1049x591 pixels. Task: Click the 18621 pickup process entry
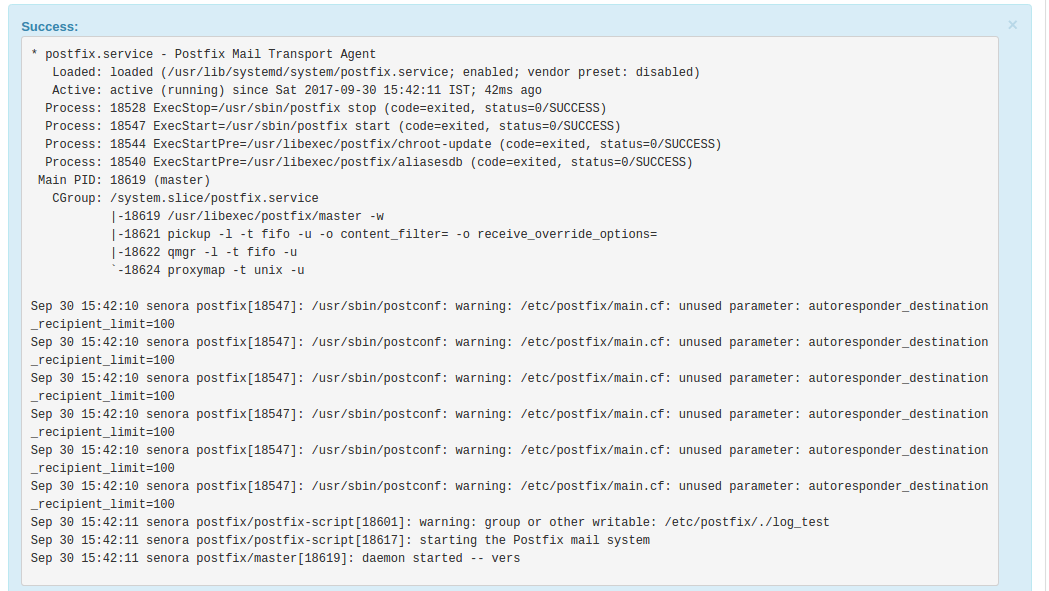(x=383, y=235)
